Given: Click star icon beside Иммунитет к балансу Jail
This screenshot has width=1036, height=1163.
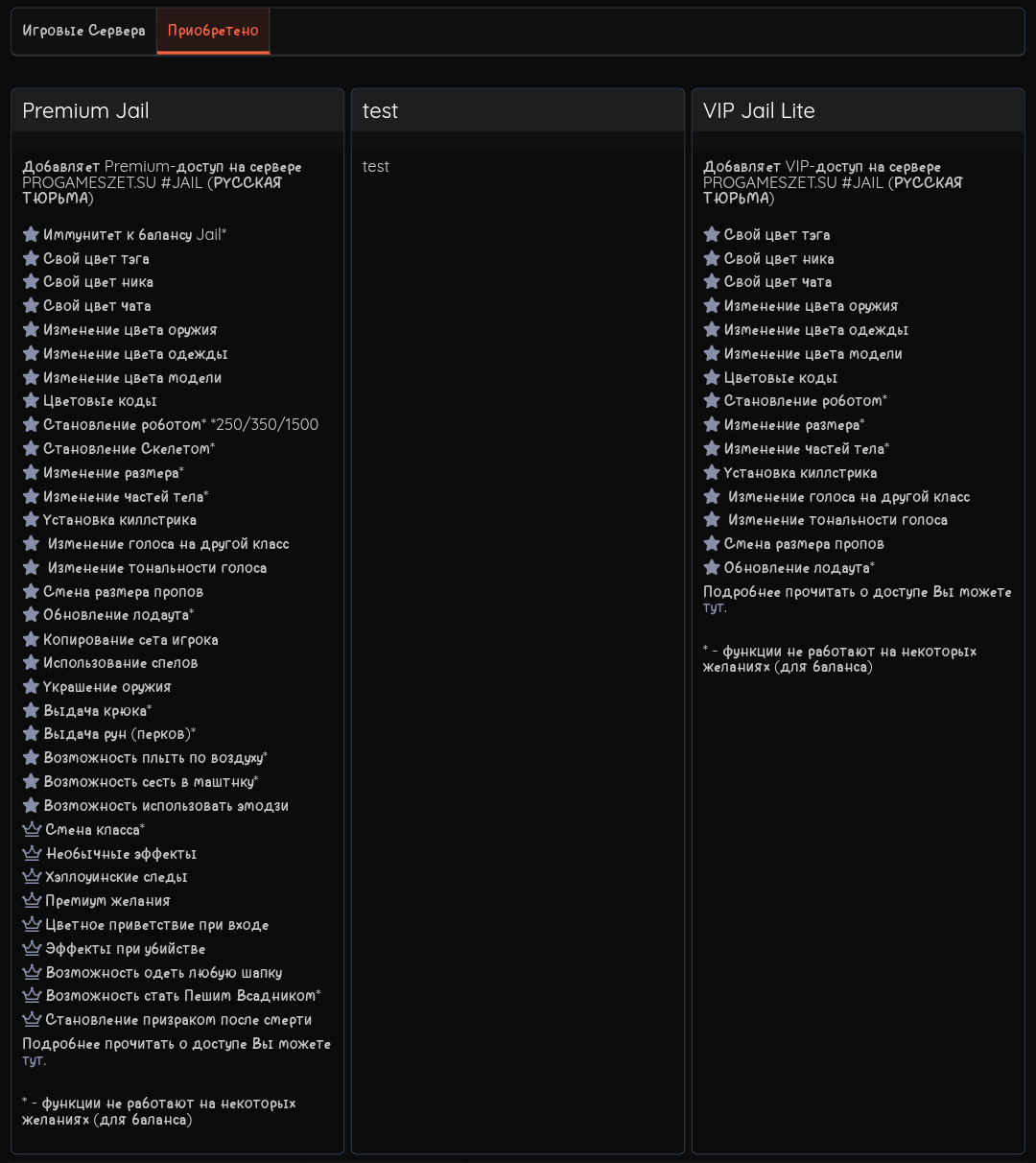Looking at the screenshot, I should pyautogui.click(x=31, y=234).
